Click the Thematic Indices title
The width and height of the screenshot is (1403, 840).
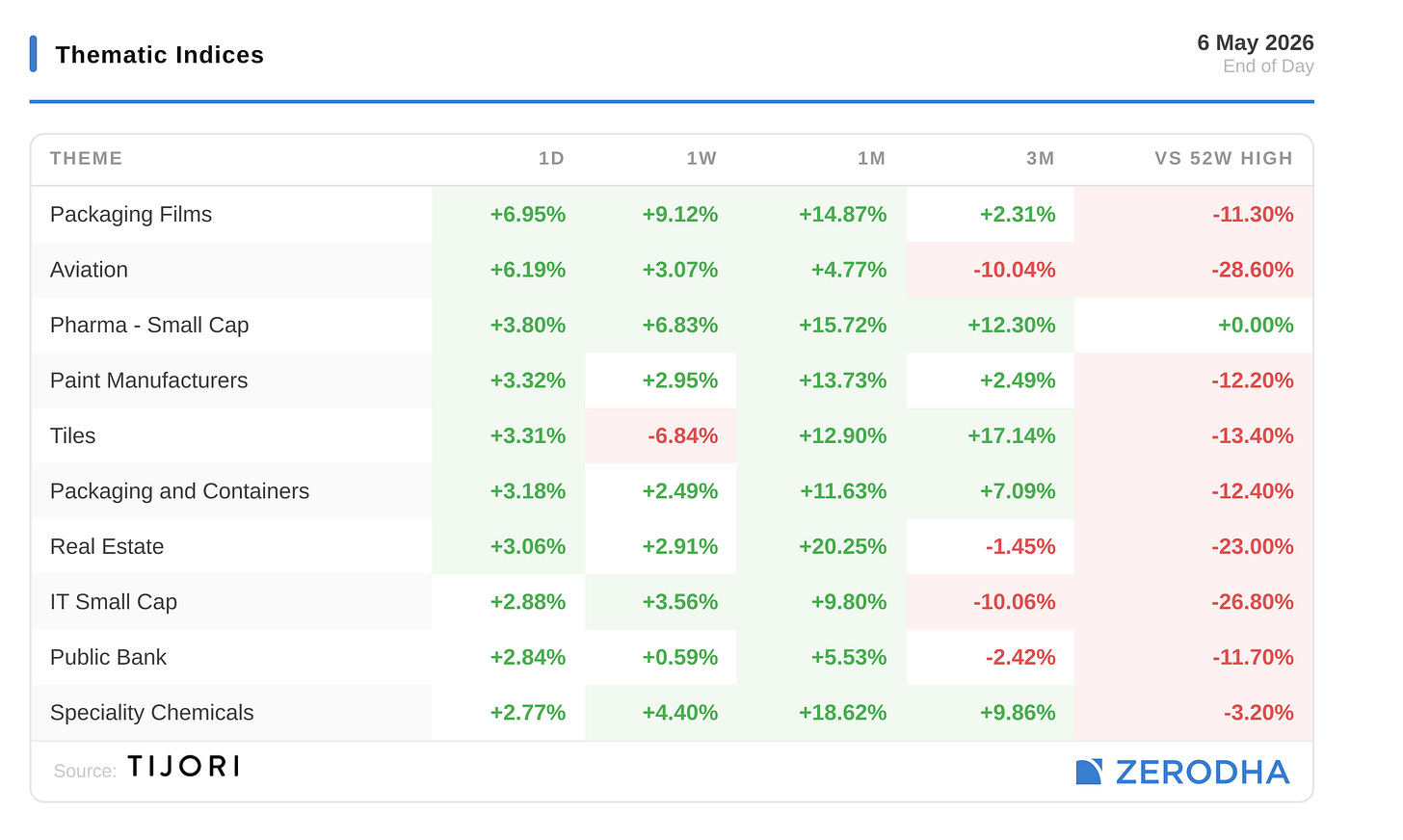160,55
